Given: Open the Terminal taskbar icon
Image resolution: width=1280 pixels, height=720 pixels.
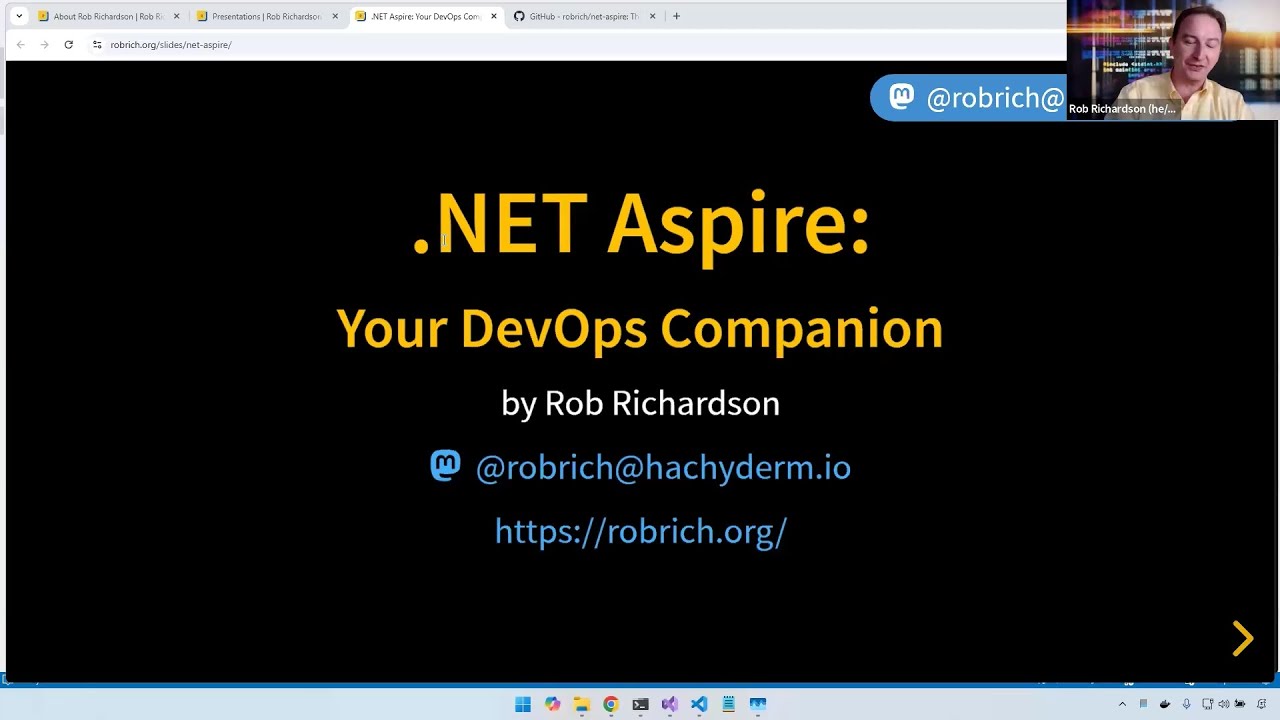Looking at the screenshot, I should [640, 704].
